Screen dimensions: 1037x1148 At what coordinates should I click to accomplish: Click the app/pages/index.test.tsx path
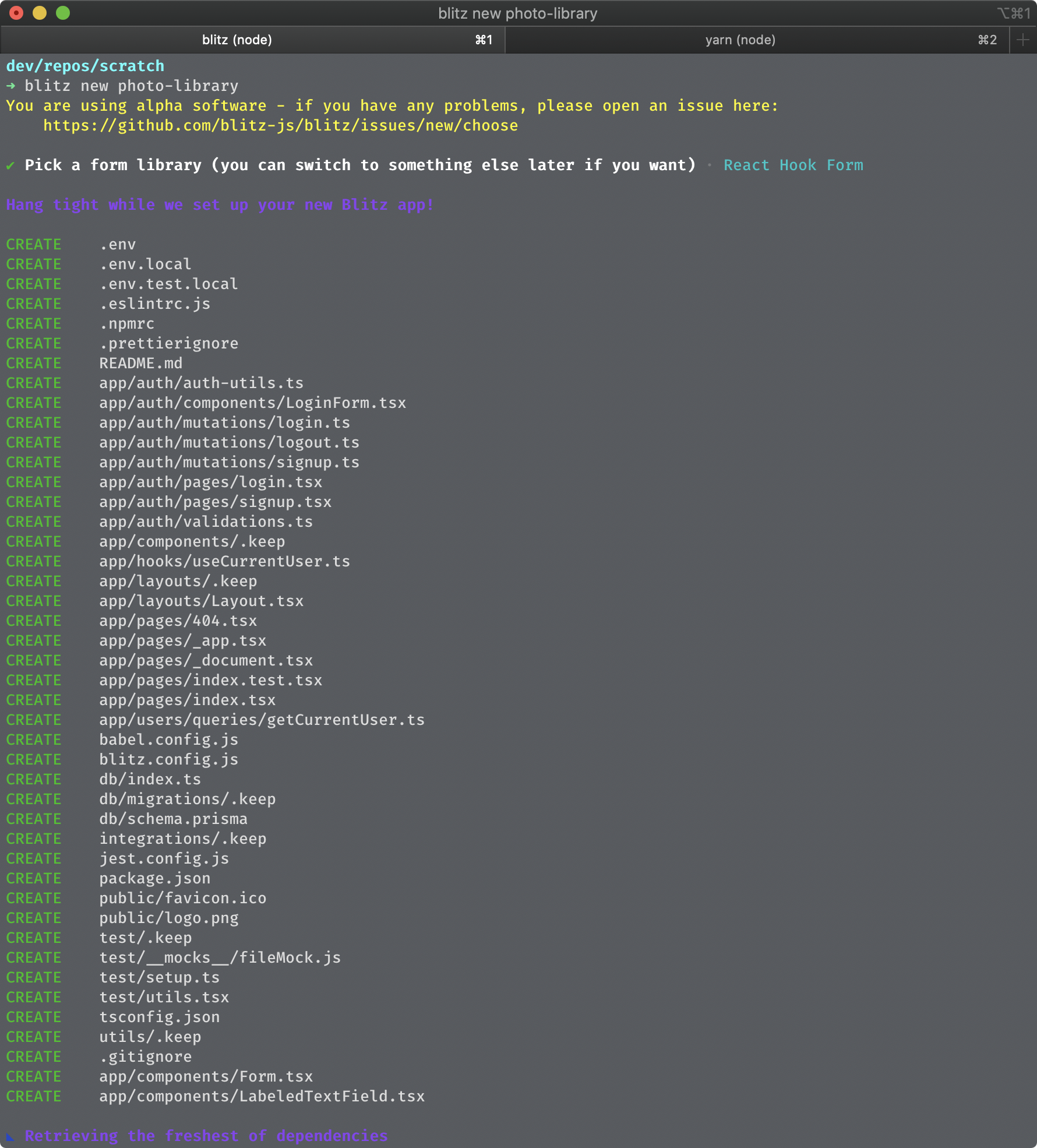[211, 680]
